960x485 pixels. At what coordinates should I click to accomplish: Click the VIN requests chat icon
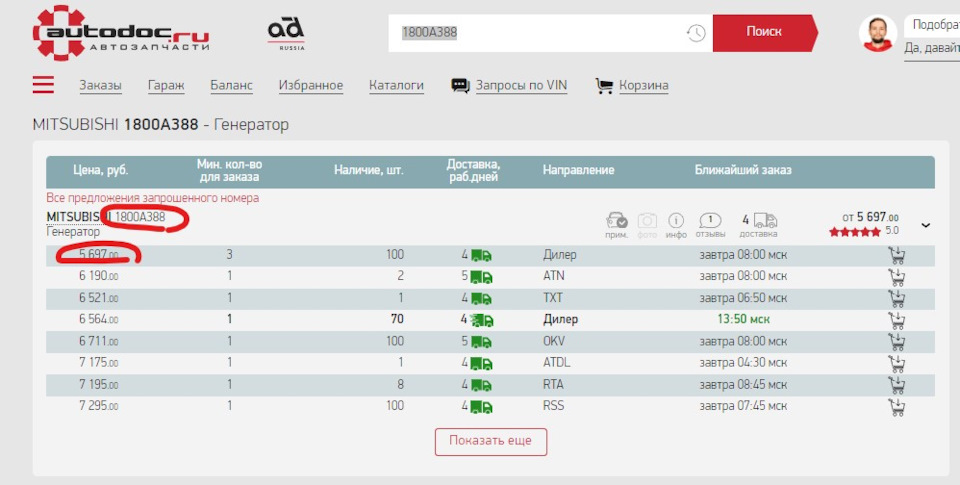coord(460,86)
